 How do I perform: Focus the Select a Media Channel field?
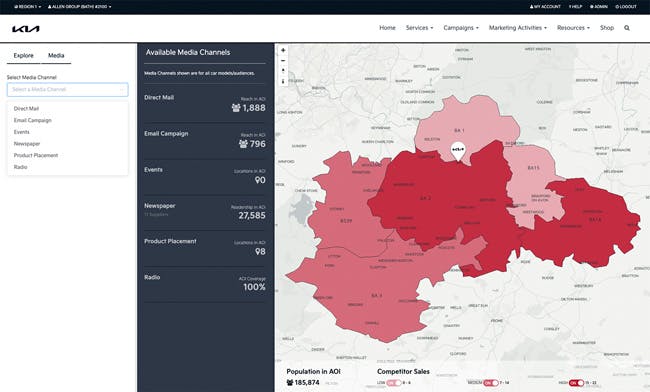click(68, 90)
